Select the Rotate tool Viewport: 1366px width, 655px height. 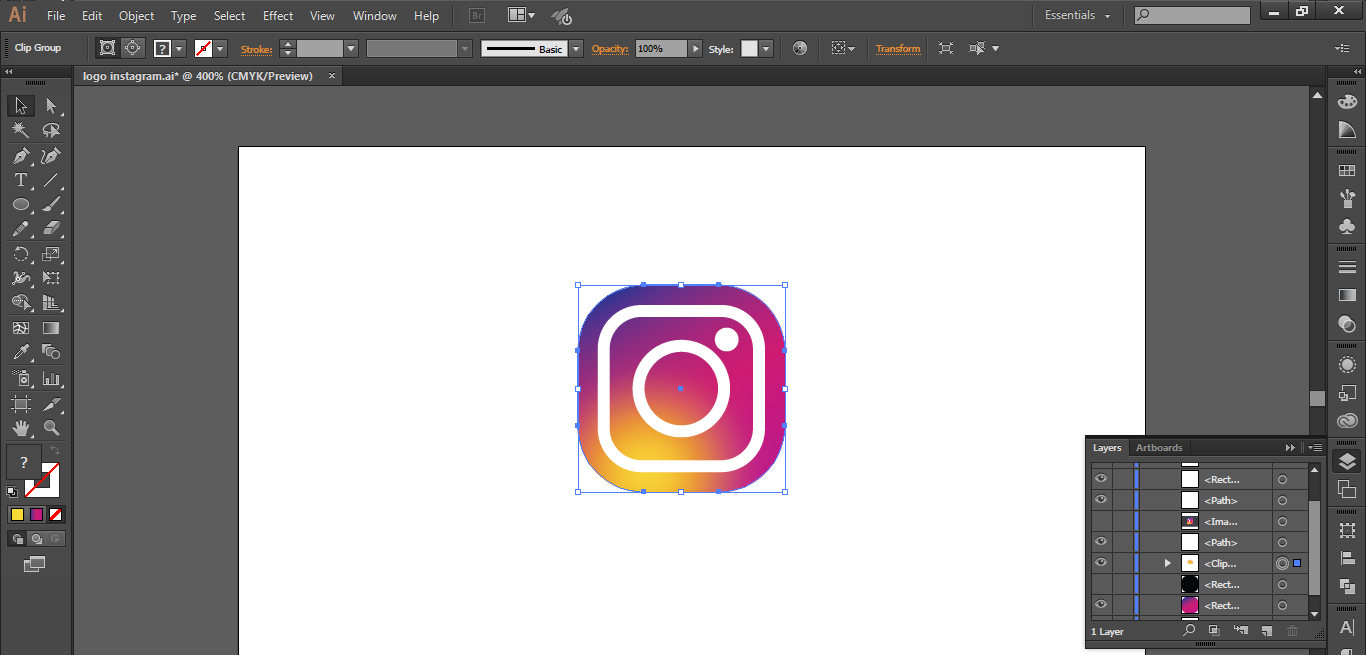pos(20,254)
